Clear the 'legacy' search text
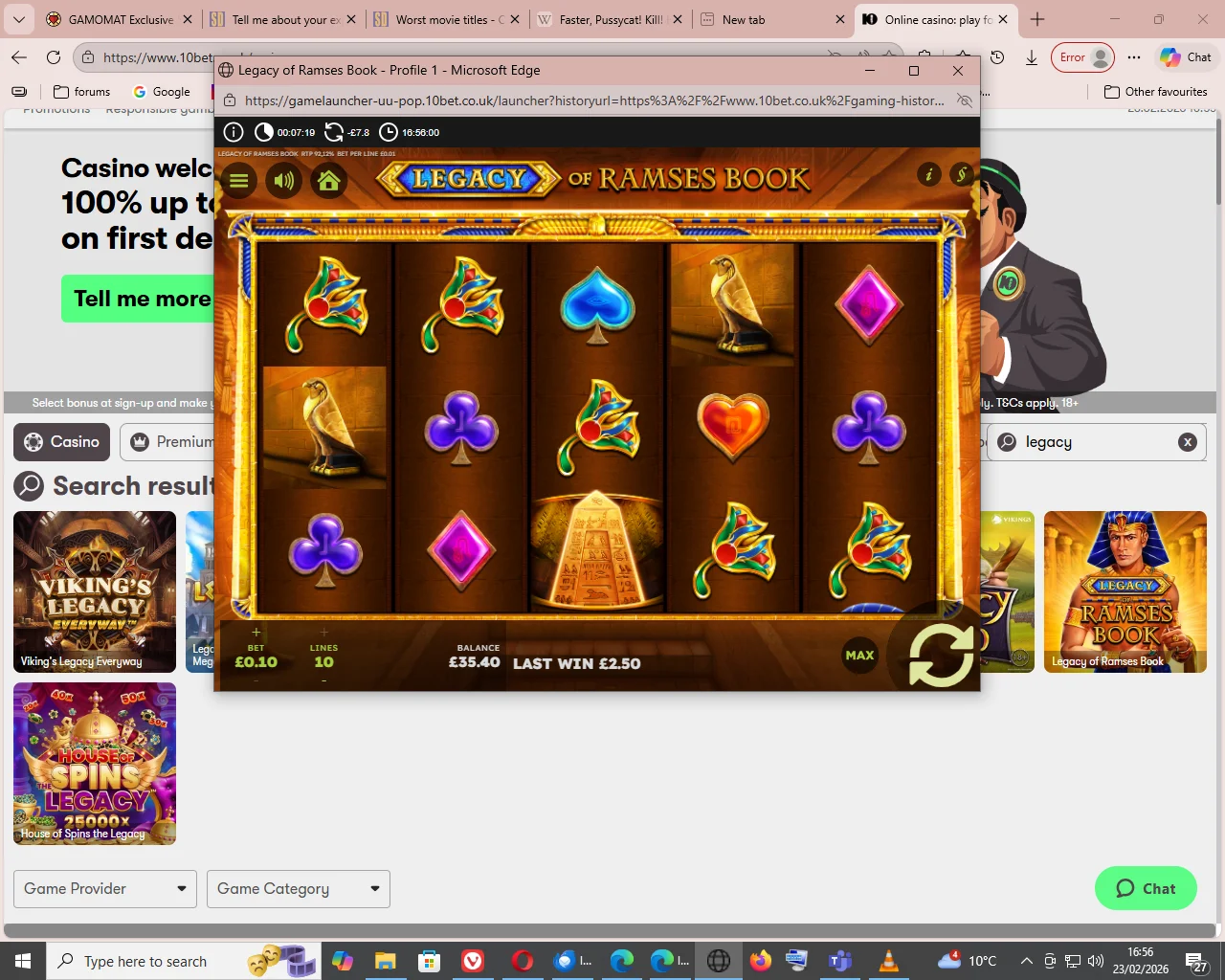This screenshot has width=1225, height=980. [x=1188, y=442]
